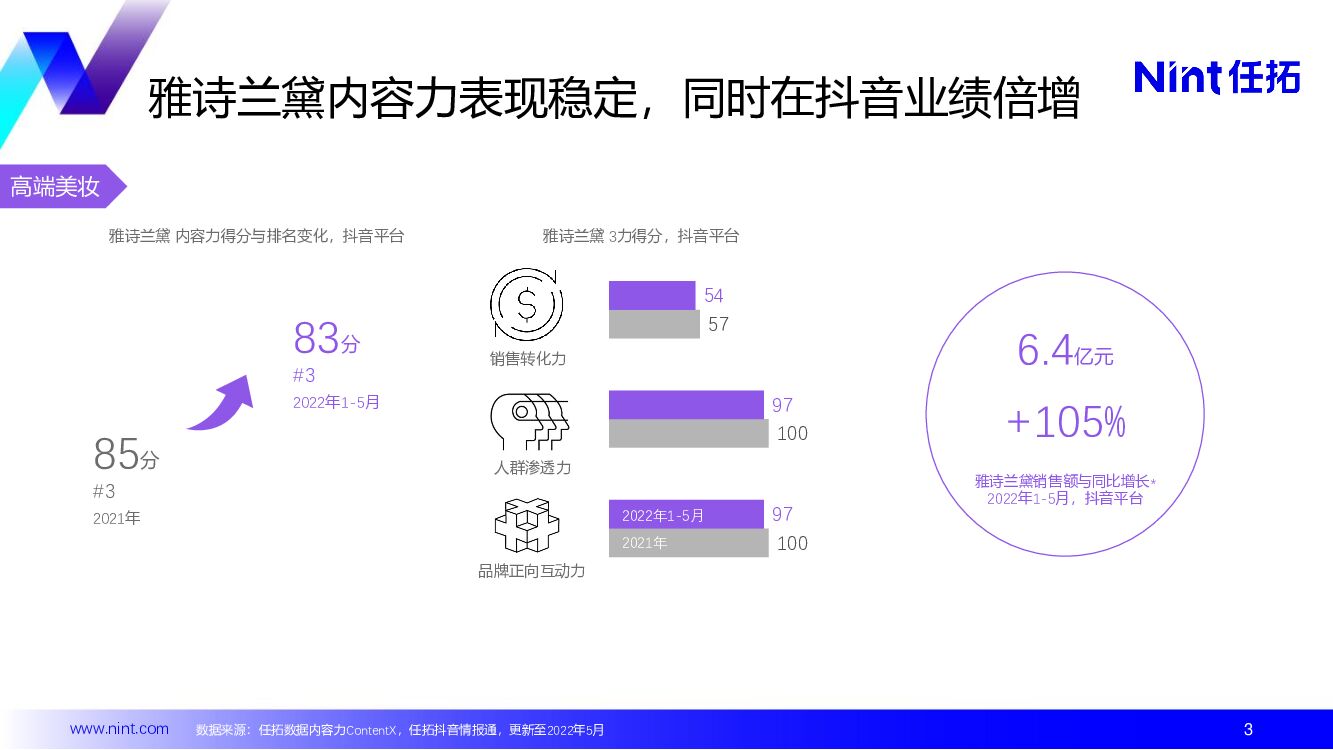The image size is (1333, 750).
Task: Select the 6.4亿元 sales figure
Action: click(1065, 350)
